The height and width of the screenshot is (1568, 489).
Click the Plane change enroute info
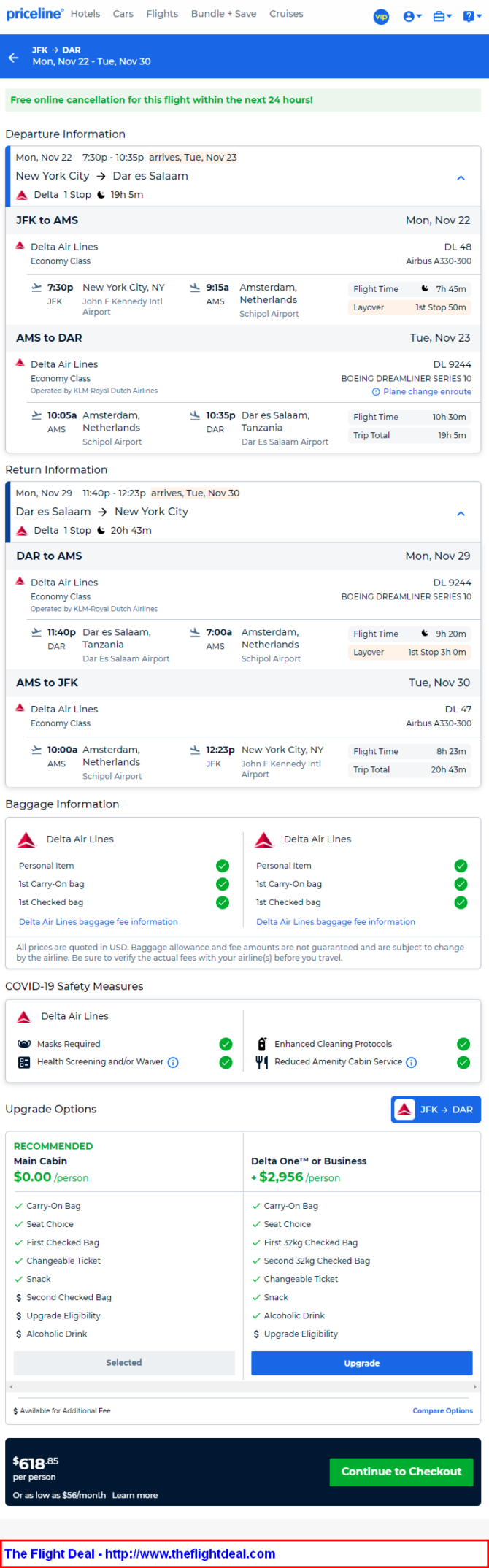coord(422,392)
